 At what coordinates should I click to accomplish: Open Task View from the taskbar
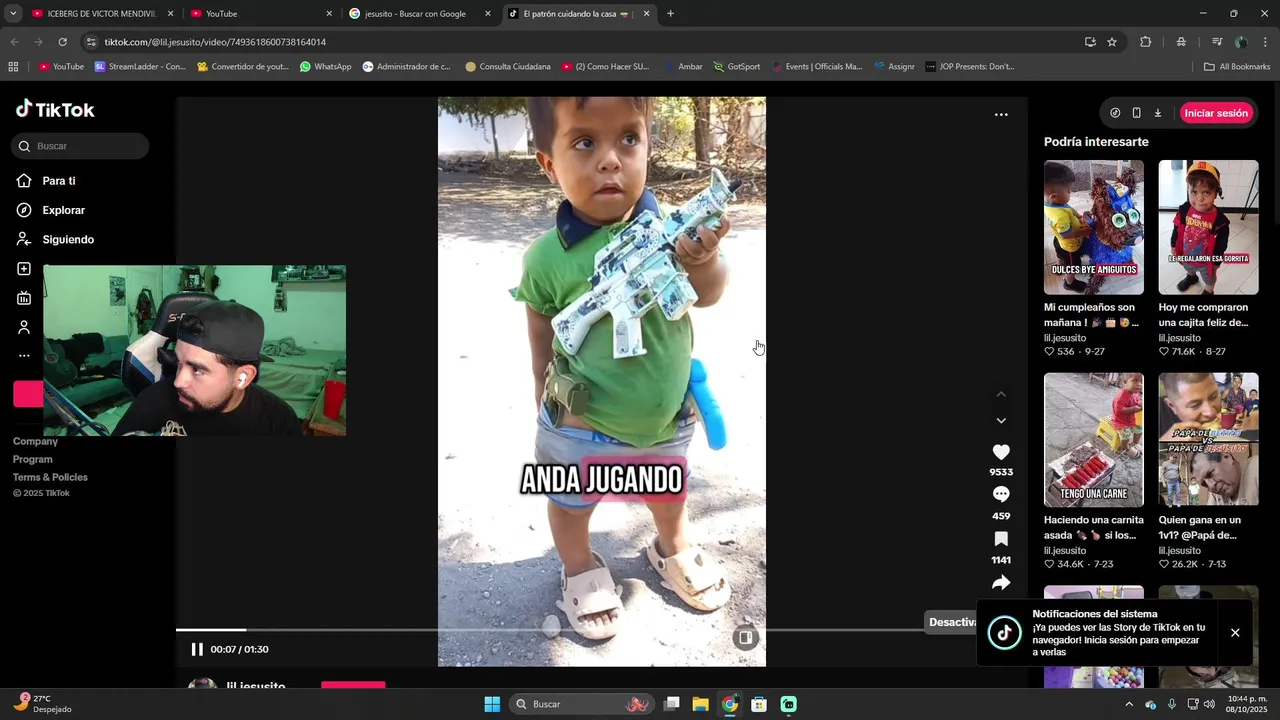coord(672,704)
